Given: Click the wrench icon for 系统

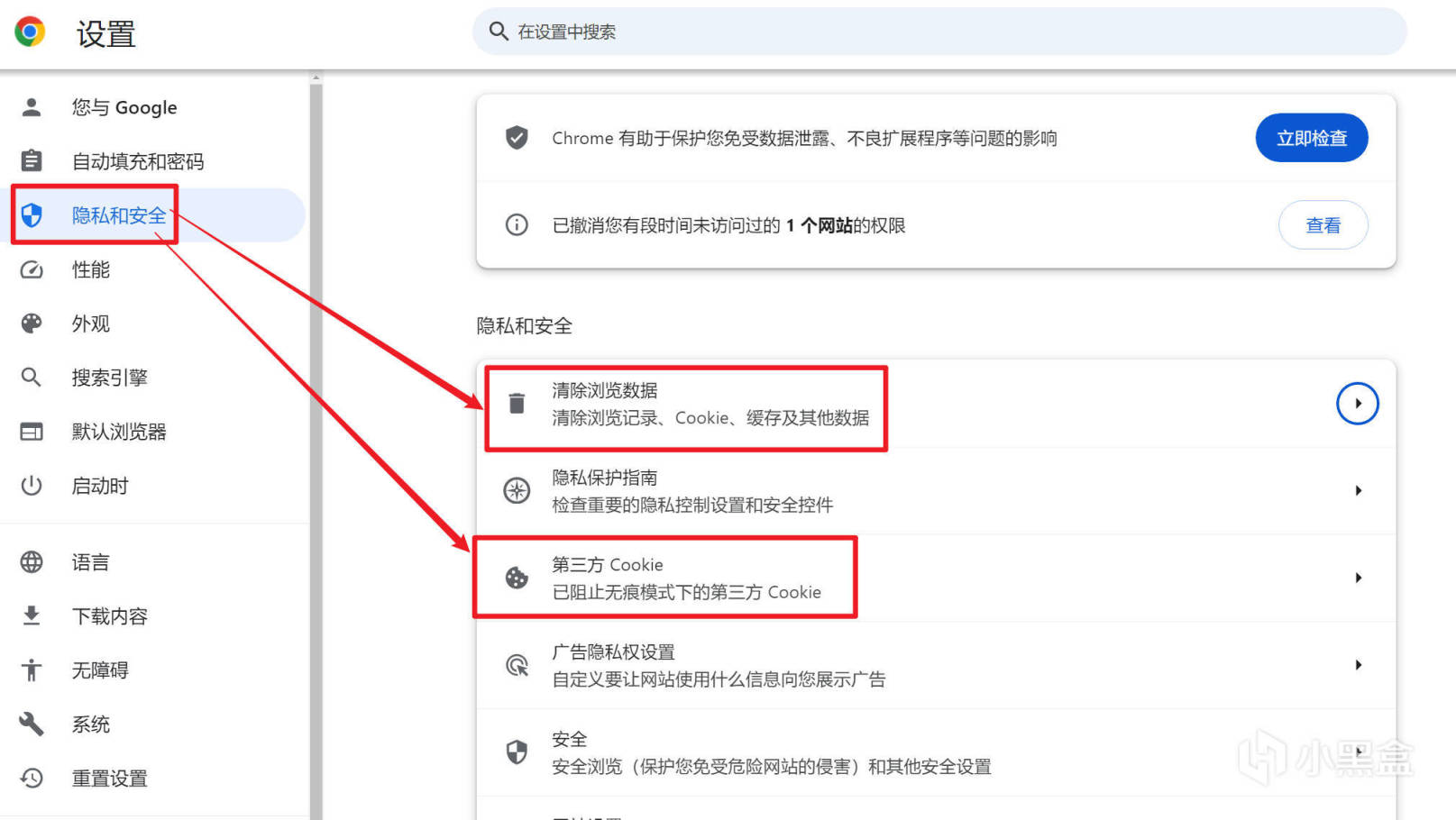Looking at the screenshot, I should pos(32,724).
